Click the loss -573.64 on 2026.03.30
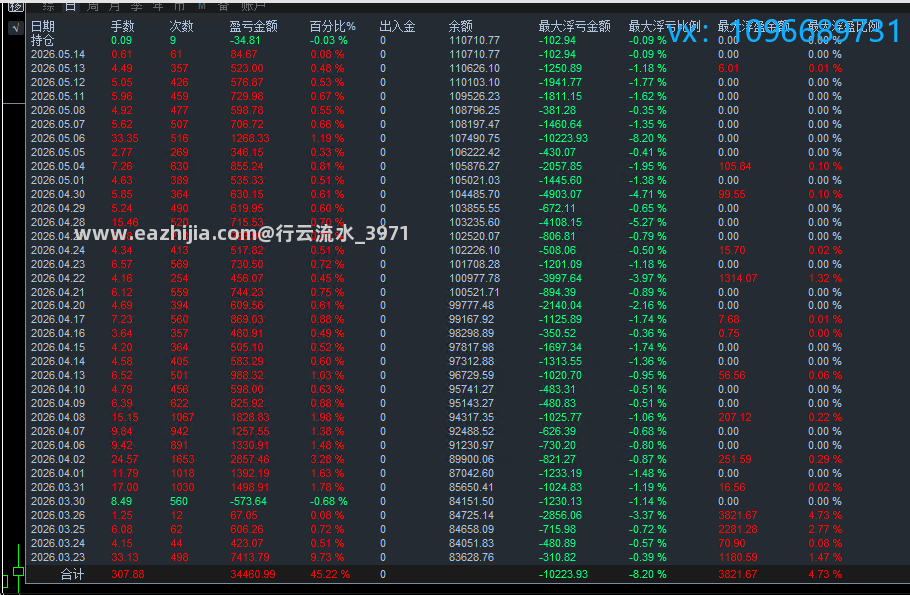 (248, 501)
